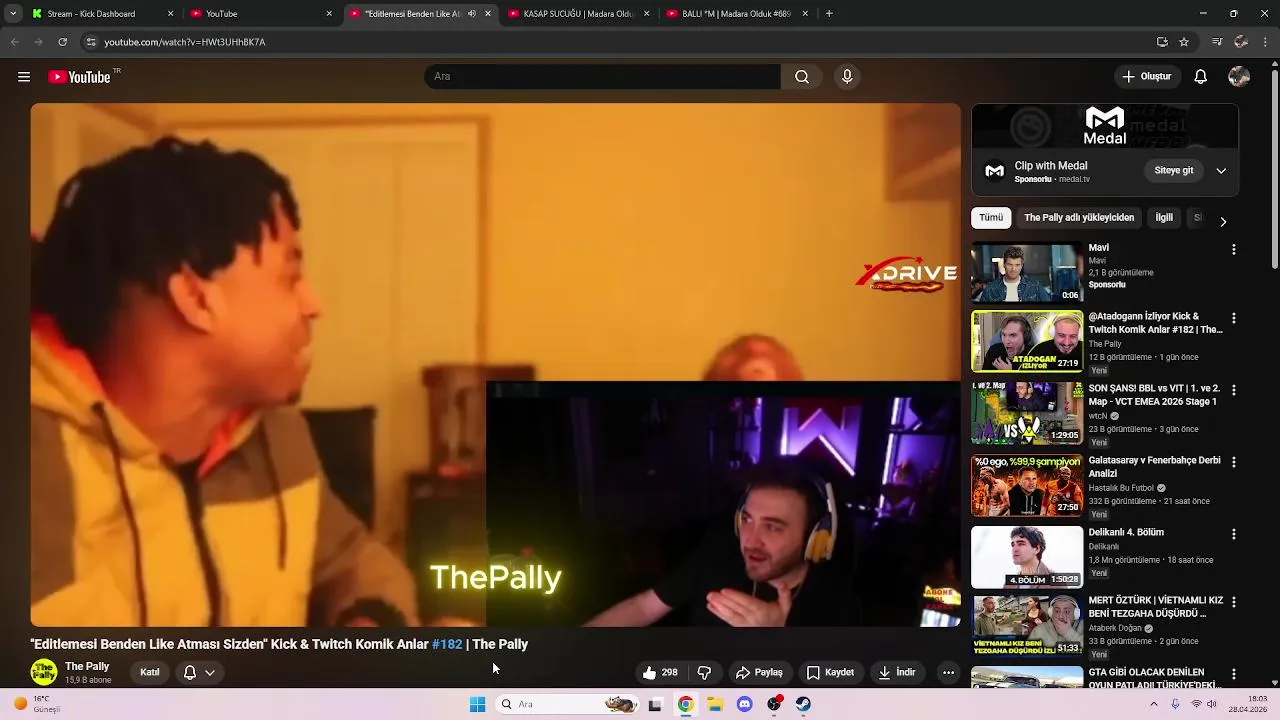Switch to the plain YouTube browser tab

click(260, 14)
